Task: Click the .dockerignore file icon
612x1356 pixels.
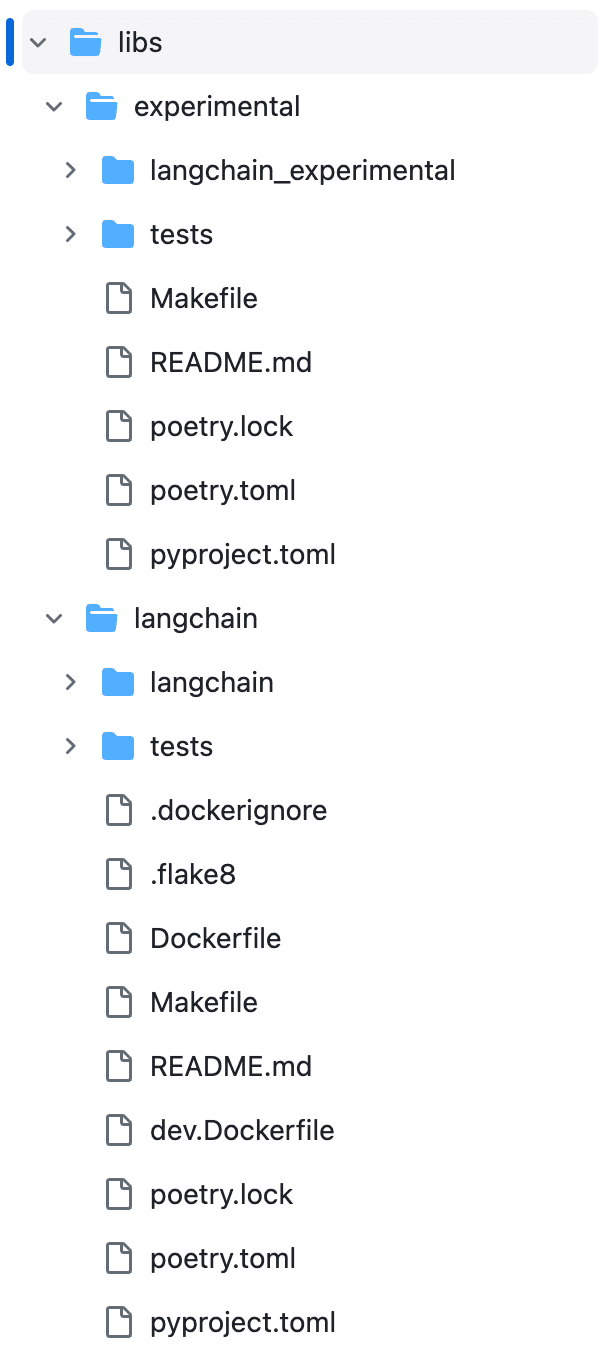Action: pos(119,810)
